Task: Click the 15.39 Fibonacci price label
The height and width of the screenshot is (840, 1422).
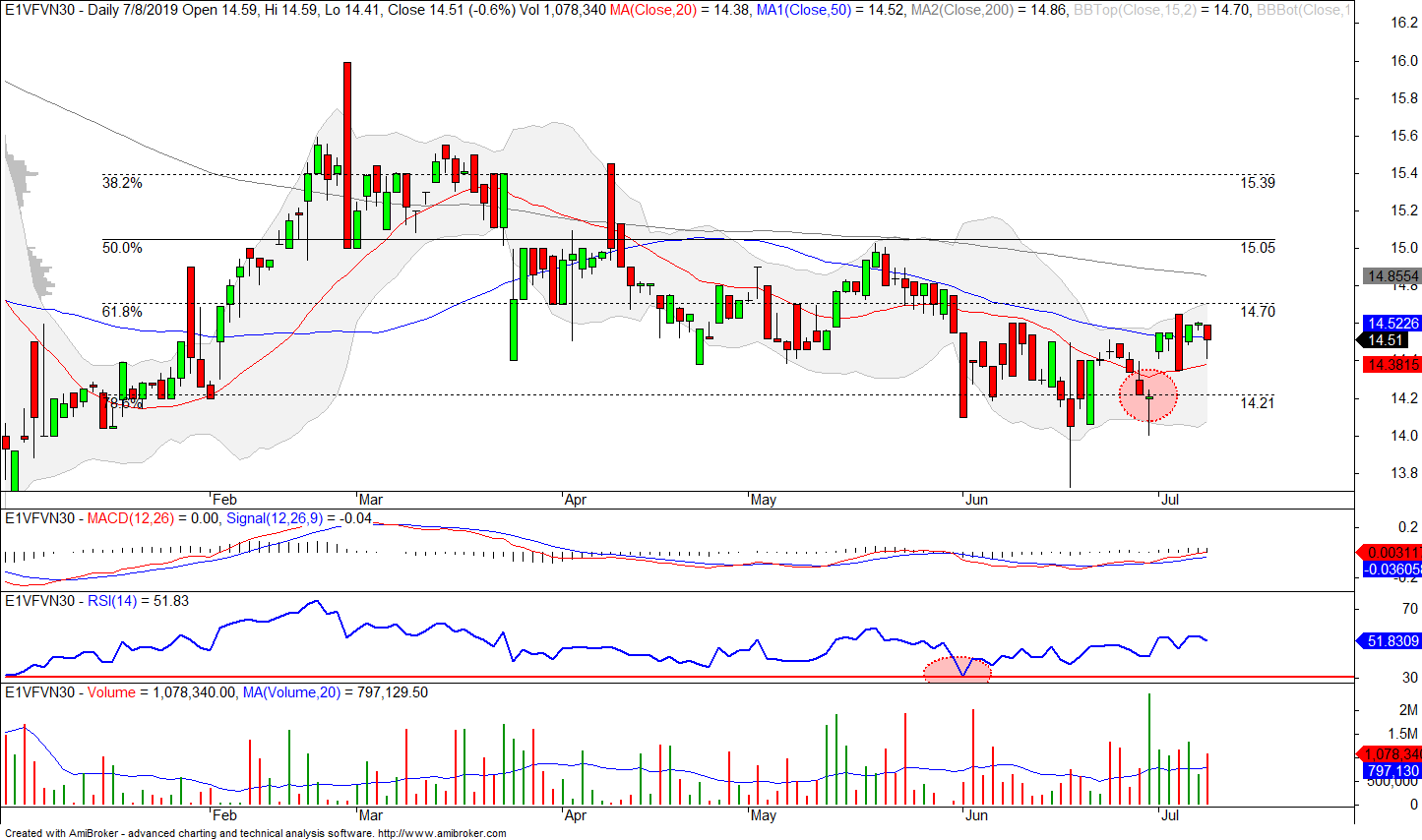Action: point(1258,183)
